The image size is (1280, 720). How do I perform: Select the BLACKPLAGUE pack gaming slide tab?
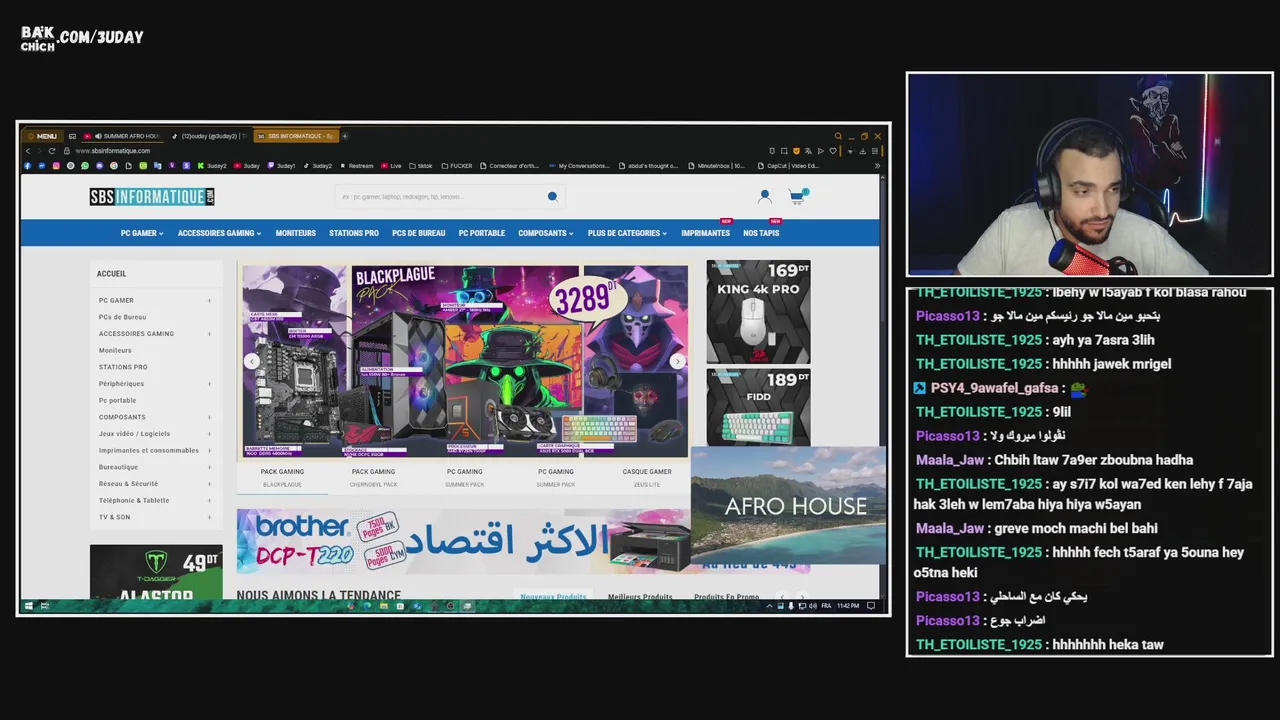point(282,478)
